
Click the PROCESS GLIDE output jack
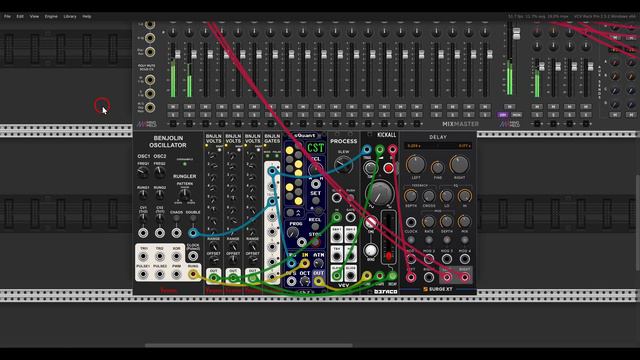350,276
